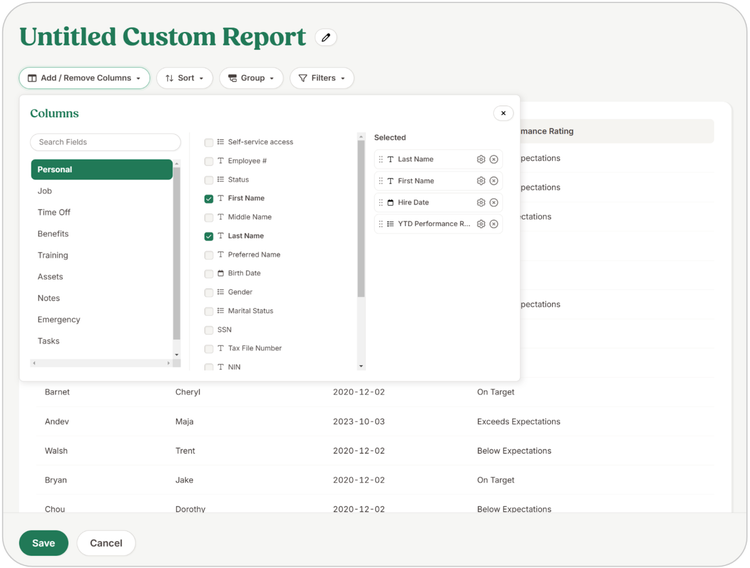The image size is (750, 568).
Task: Uncheck the Last Name field
Action: click(x=209, y=236)
